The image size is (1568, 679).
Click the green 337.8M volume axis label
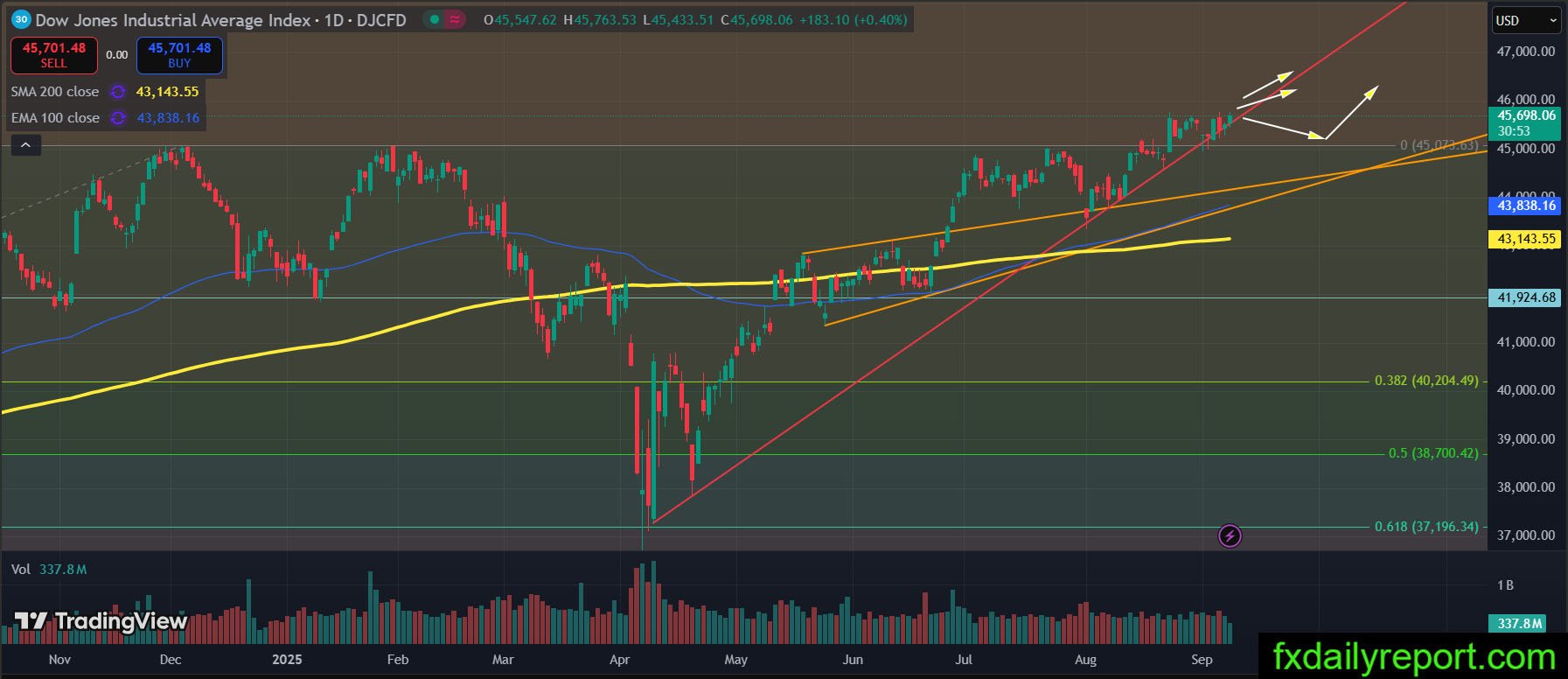(1519, 623)
